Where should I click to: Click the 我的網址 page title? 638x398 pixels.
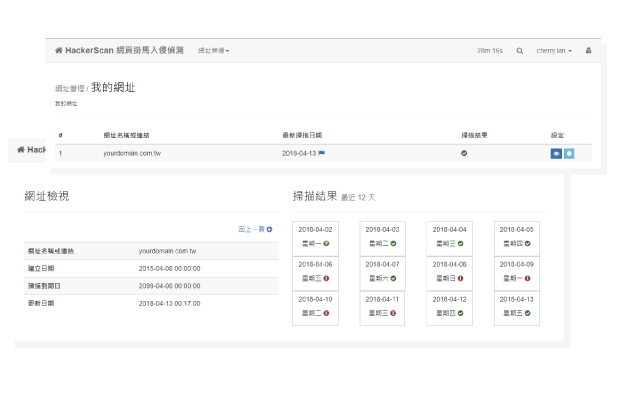point(113,87)
